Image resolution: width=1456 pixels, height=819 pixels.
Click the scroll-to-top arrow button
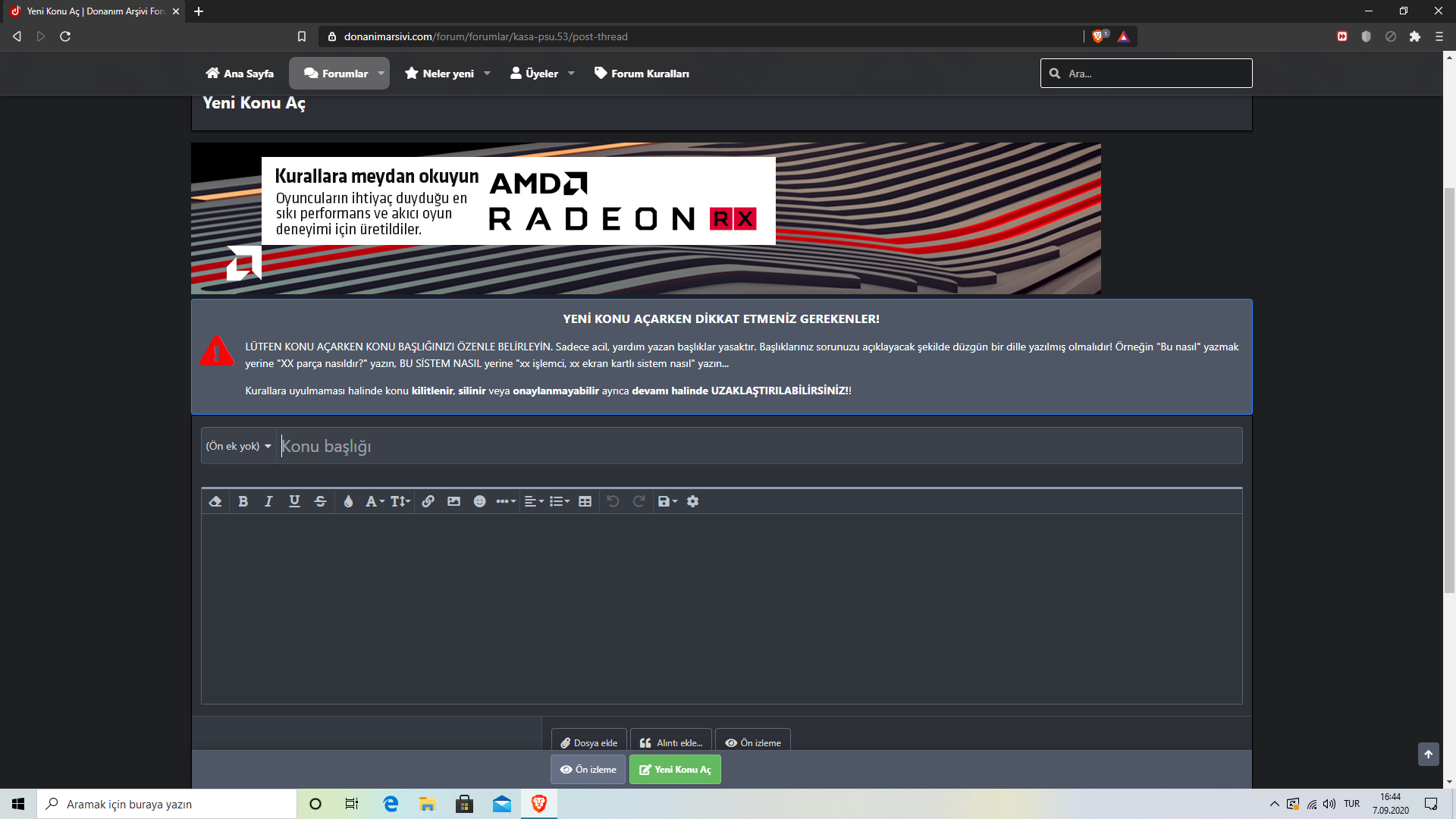coord(1428,754)
